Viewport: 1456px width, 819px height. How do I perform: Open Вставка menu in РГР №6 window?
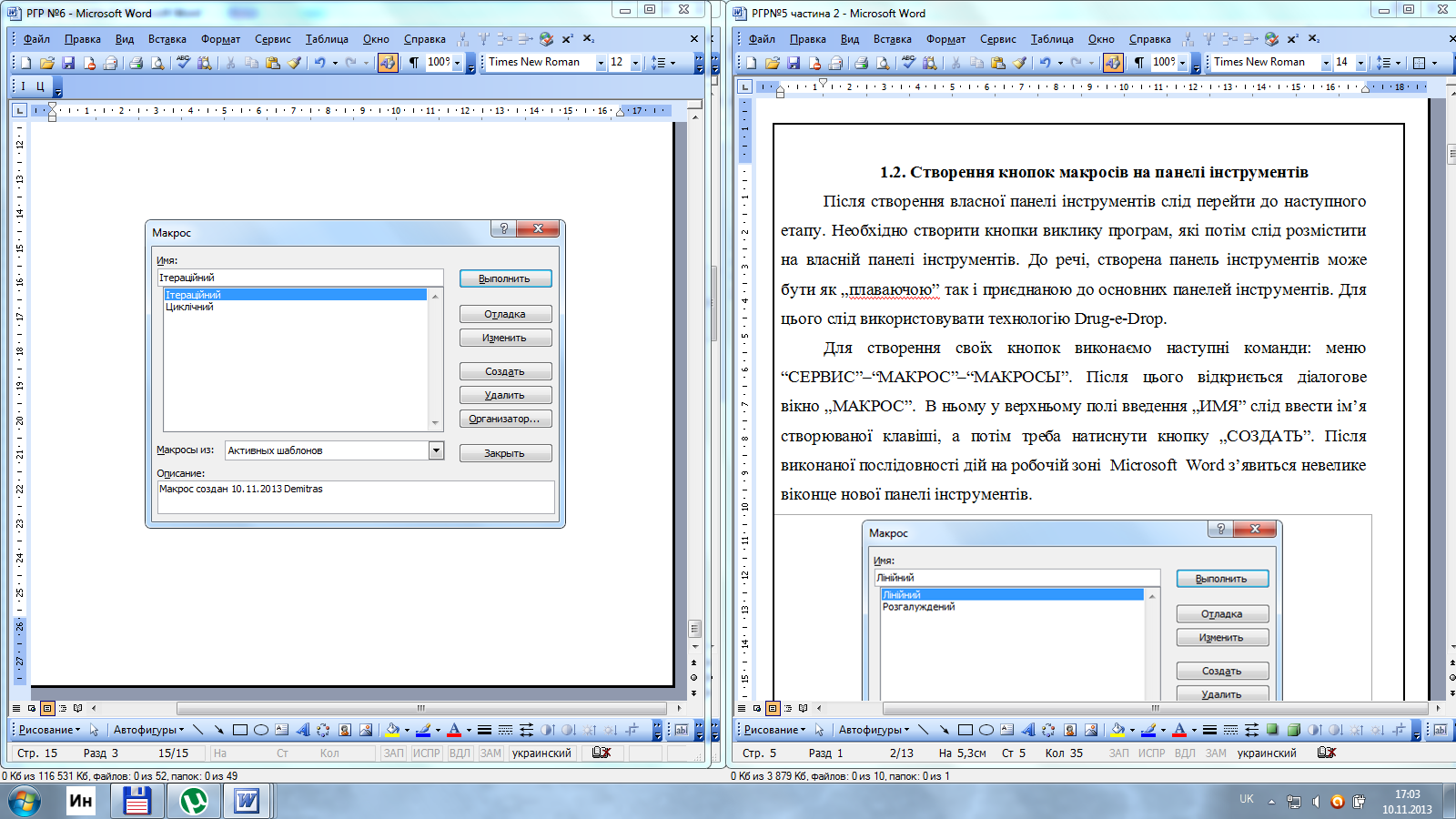click(x=167, y=39)
